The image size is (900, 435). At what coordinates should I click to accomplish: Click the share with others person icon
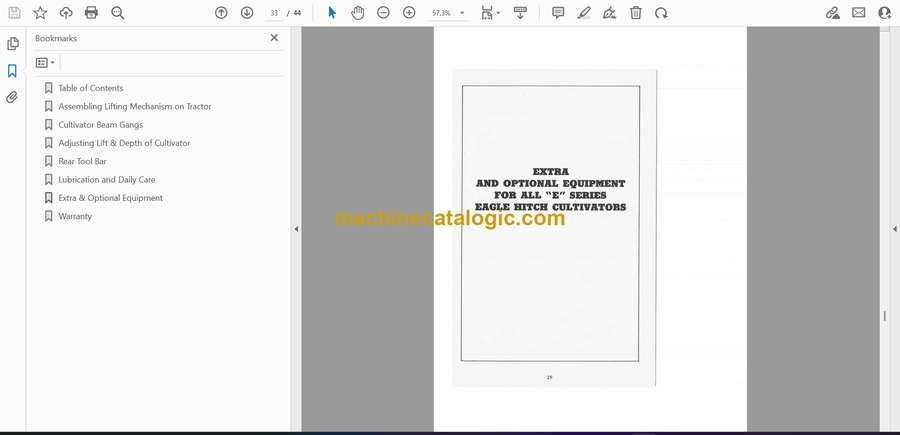(885, 13)
